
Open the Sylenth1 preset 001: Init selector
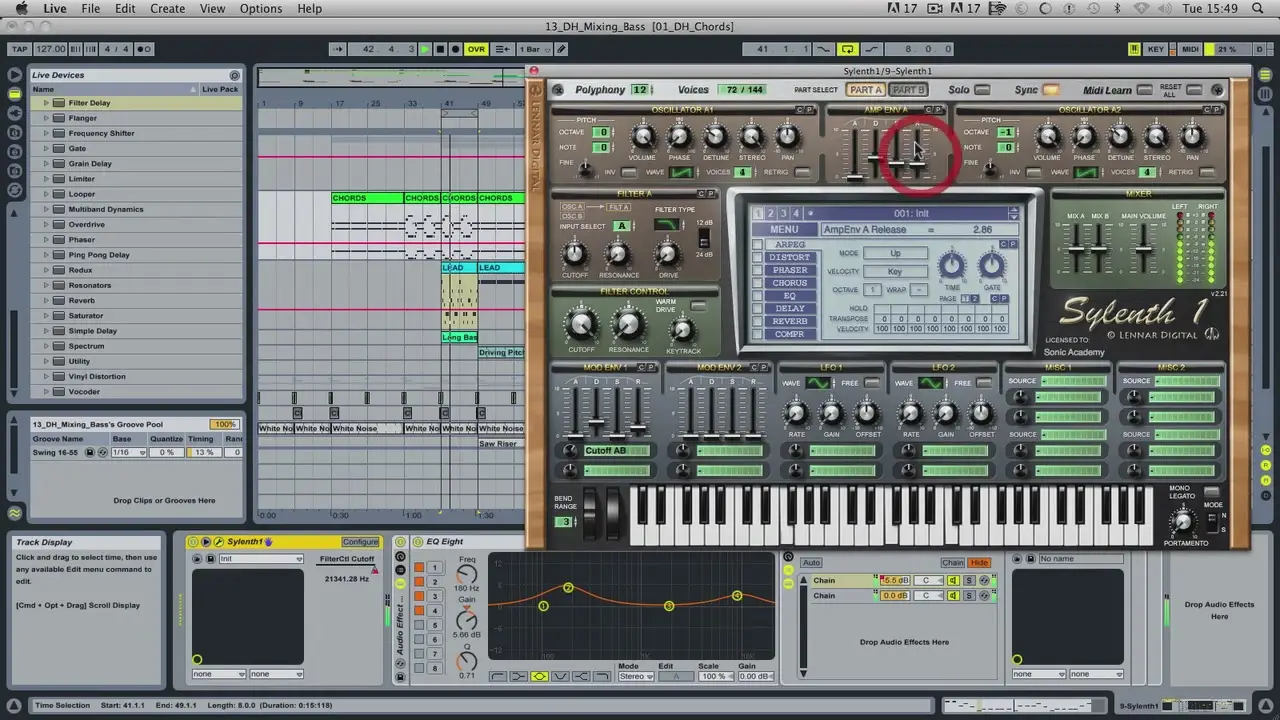click(912, 213)
